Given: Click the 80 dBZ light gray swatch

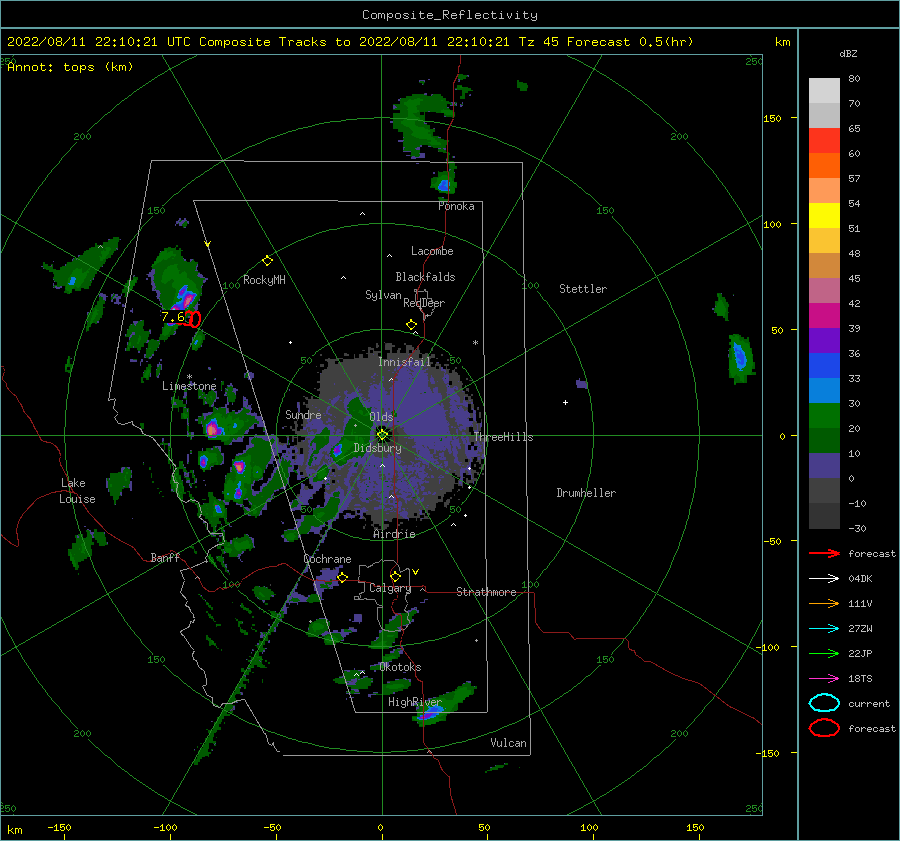Looking at the screenshot, I should coord(824,91).
